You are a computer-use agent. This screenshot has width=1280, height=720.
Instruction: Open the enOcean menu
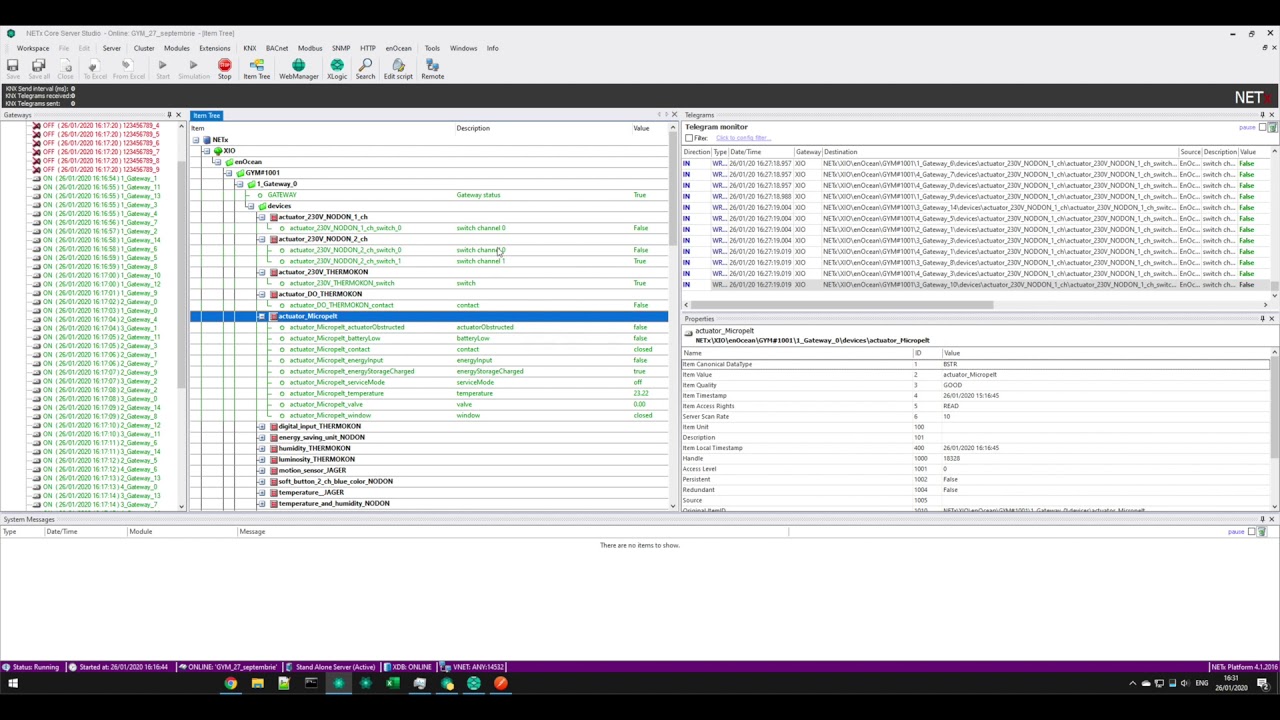click(398, 48)
